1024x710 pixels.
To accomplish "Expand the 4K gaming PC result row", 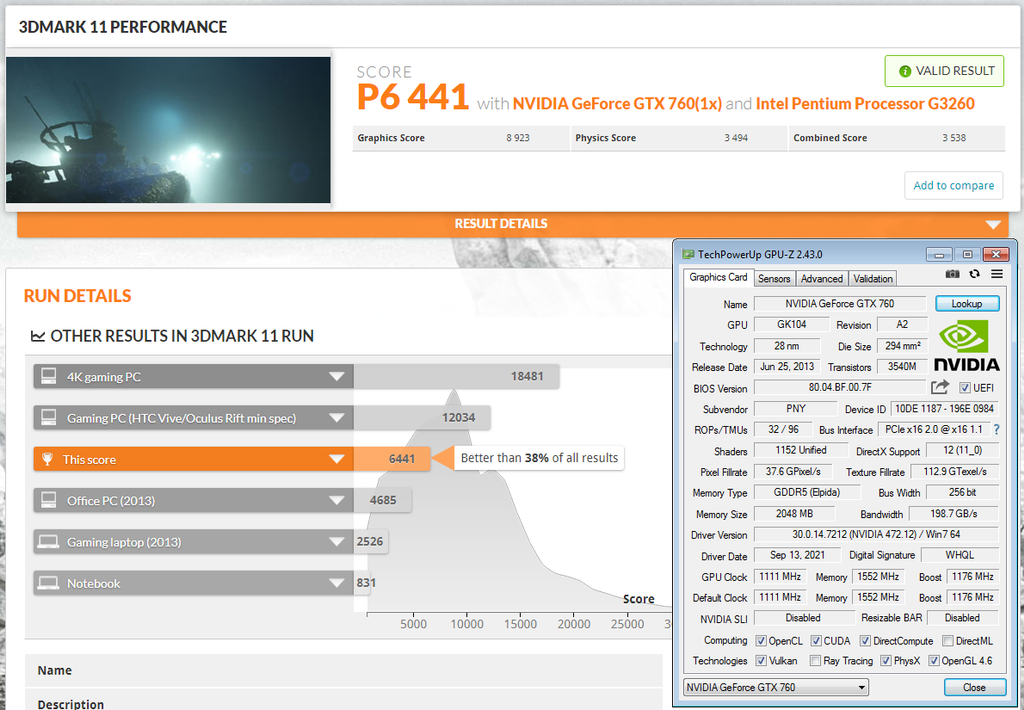I will point(336,377).
